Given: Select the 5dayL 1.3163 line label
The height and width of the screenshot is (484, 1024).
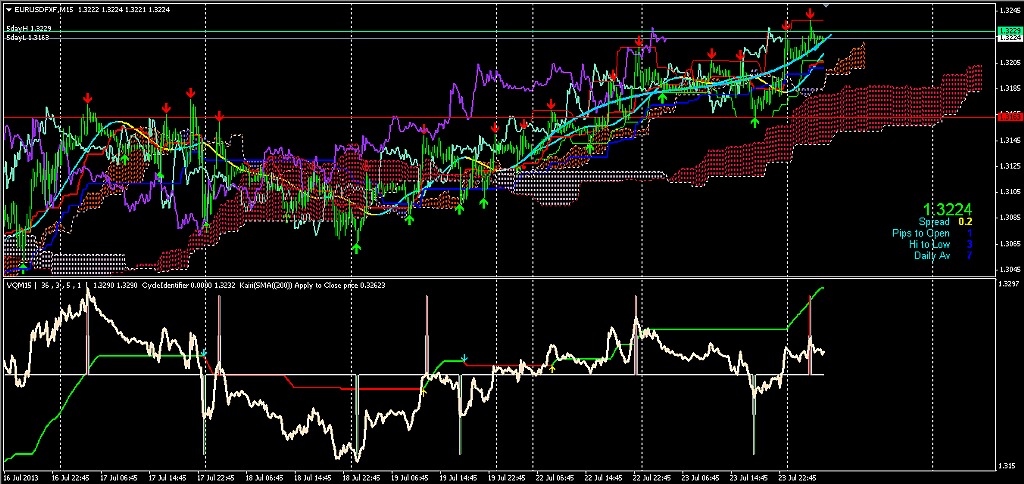Looking at the screenshot, I should (x=29, y=37).
